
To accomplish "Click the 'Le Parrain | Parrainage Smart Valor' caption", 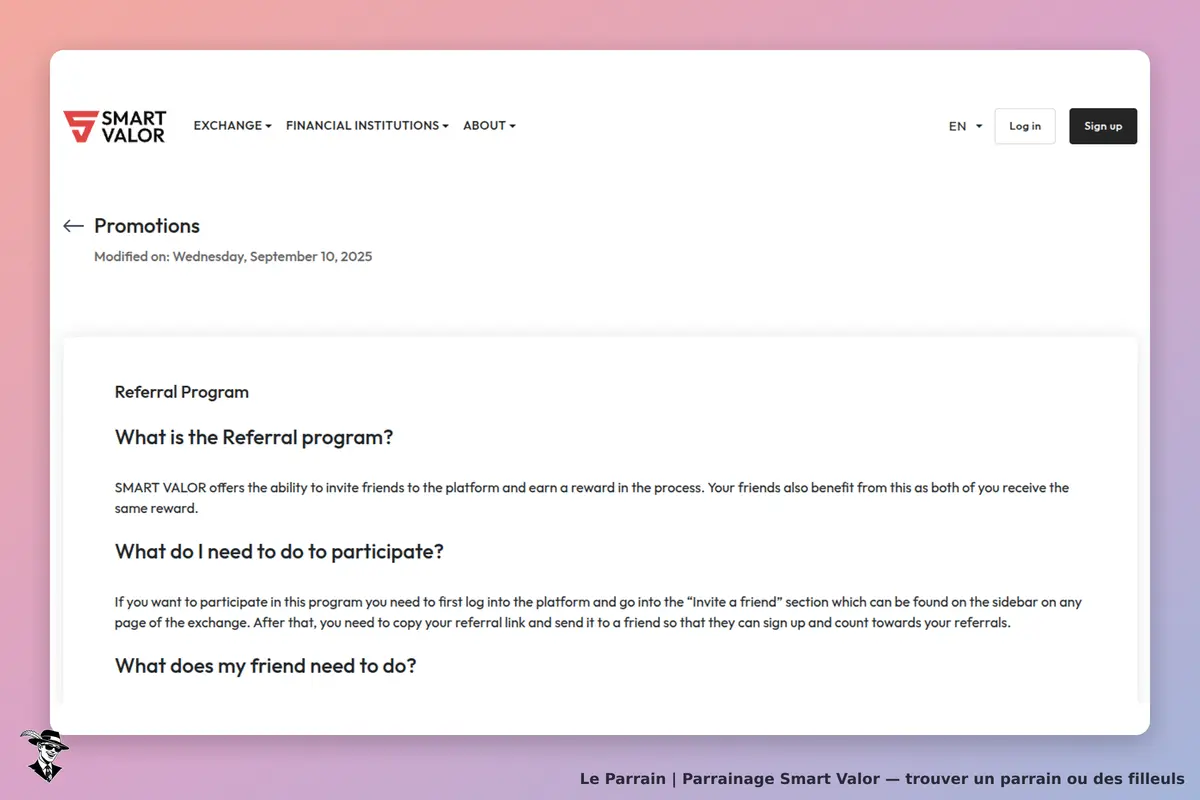I will 882,778.
